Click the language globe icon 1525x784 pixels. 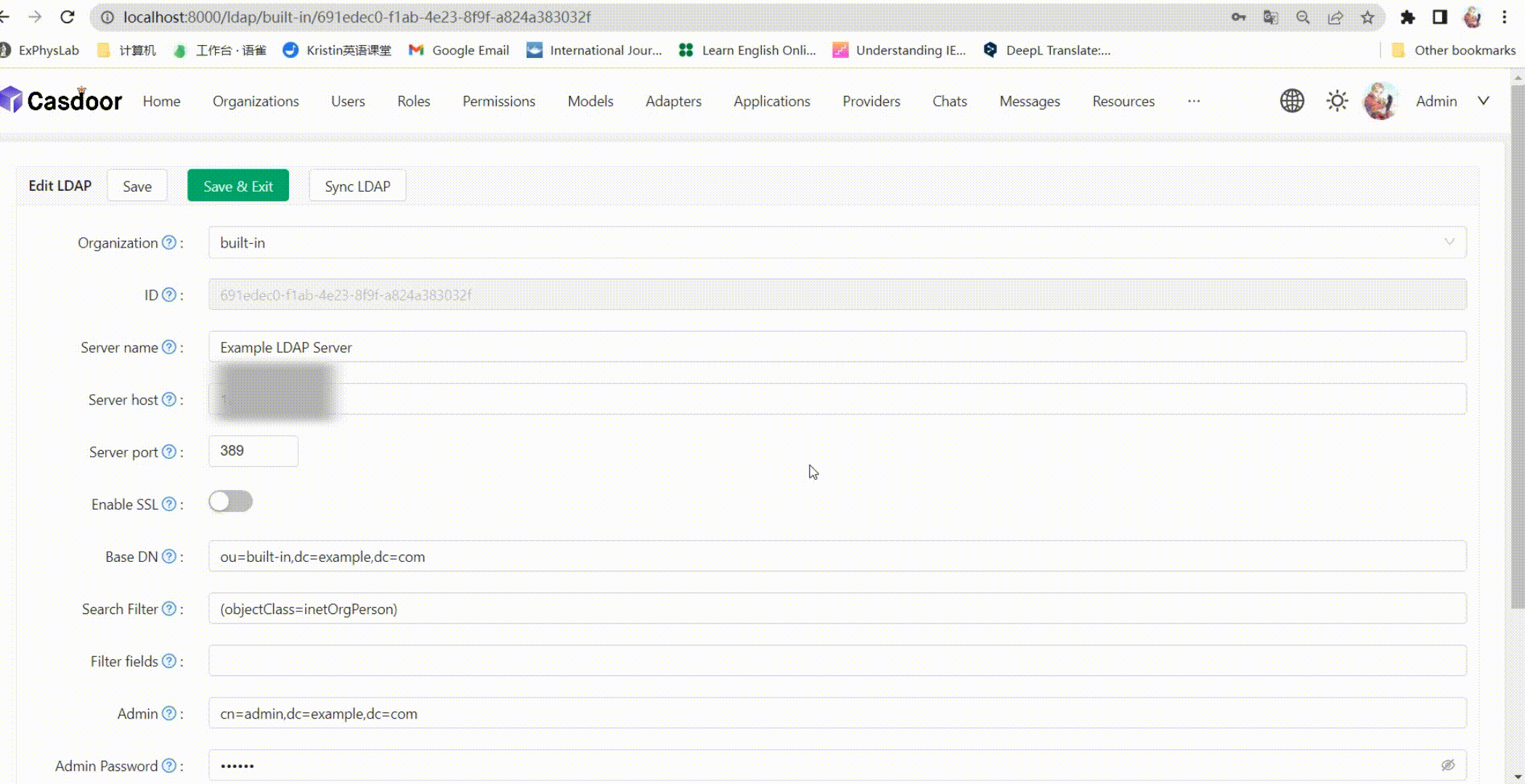pos(1291,101)
